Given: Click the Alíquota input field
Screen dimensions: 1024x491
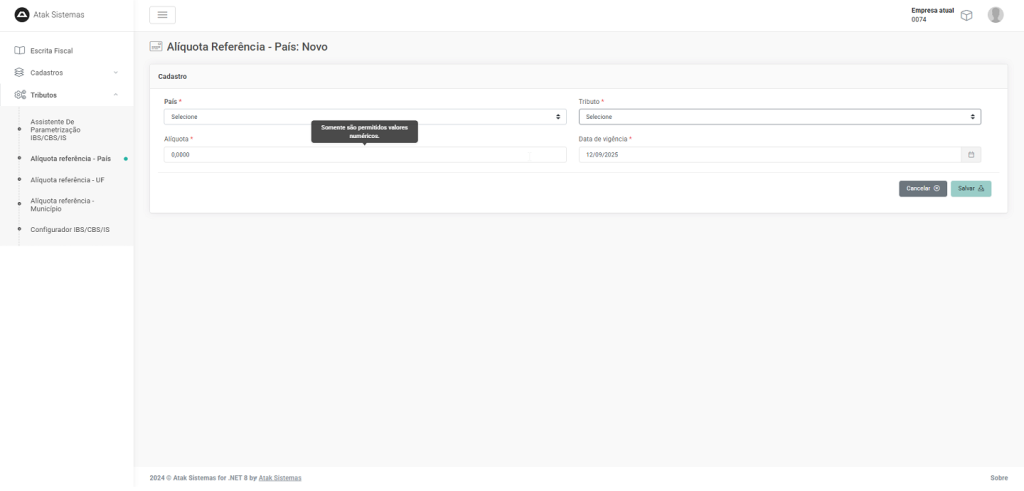Looking at the screenshot, I should [x=347, y=155].
